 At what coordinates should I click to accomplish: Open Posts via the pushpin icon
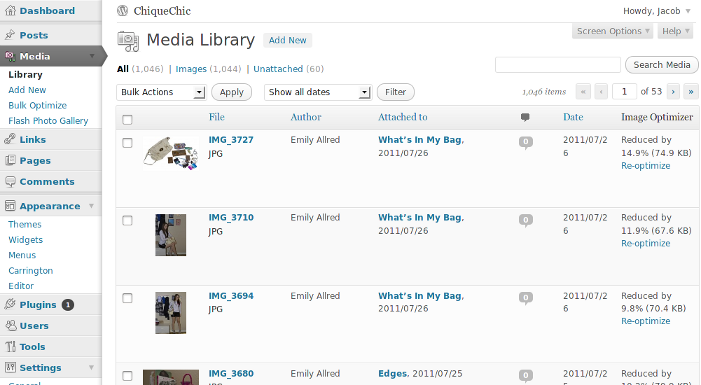coord(10,35)
